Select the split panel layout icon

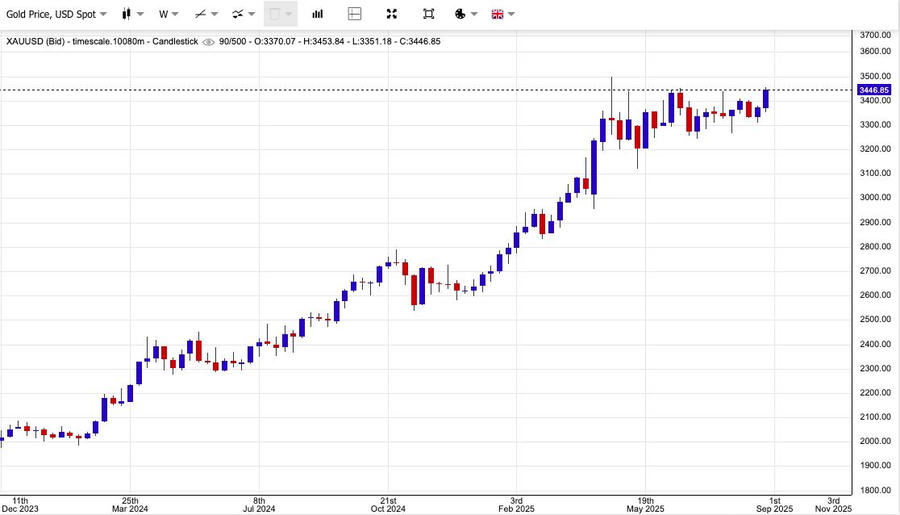click(354, 14)
